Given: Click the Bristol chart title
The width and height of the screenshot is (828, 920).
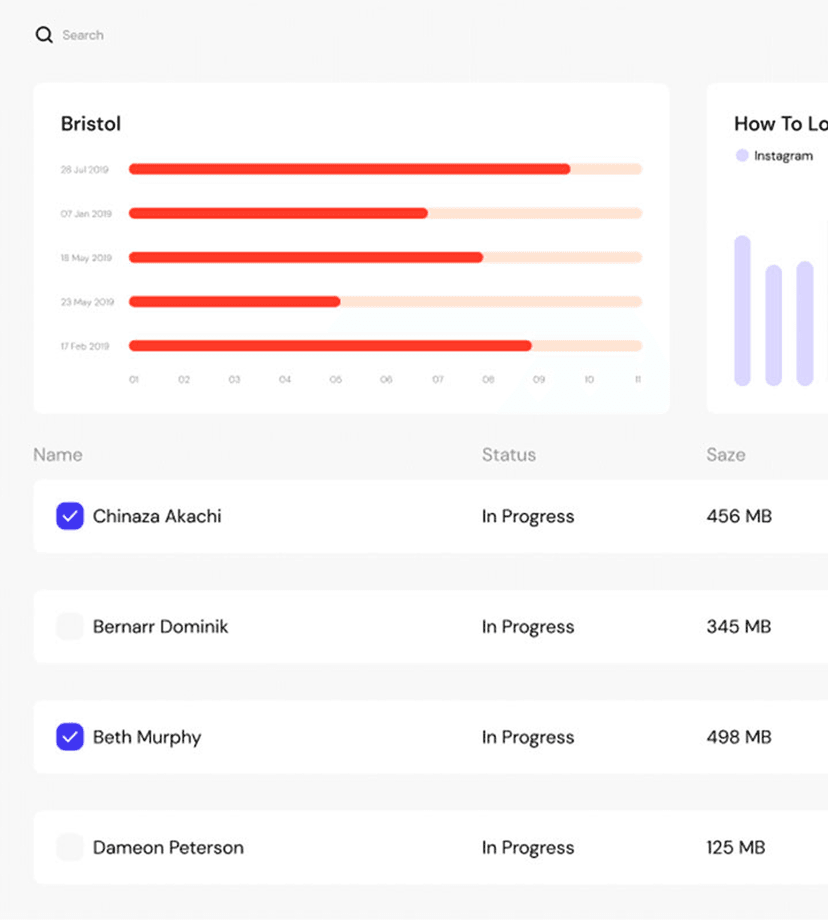Looking at the screenshot, I should point(90,124).
